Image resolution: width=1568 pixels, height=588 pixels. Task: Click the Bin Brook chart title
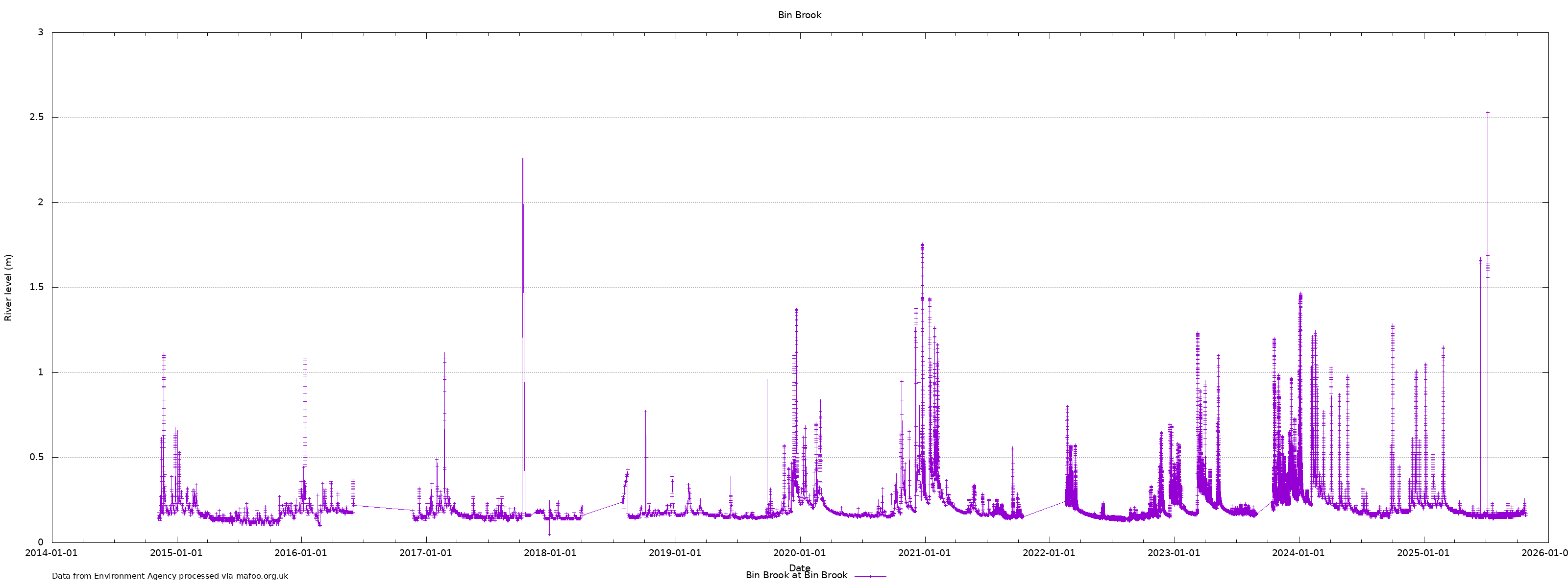coord(799,15)
